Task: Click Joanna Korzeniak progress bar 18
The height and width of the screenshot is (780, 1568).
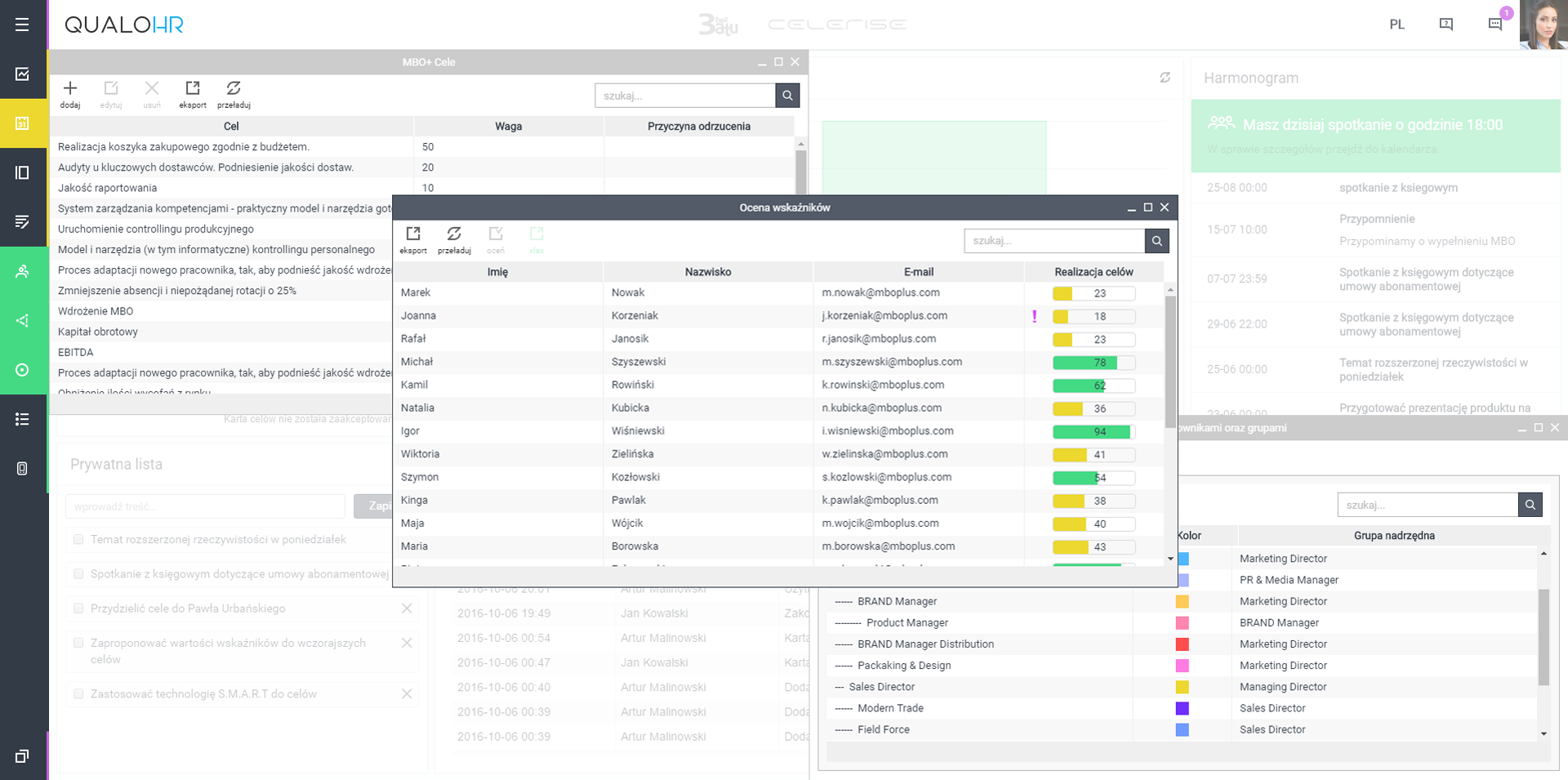Action: click(1094, 316)
